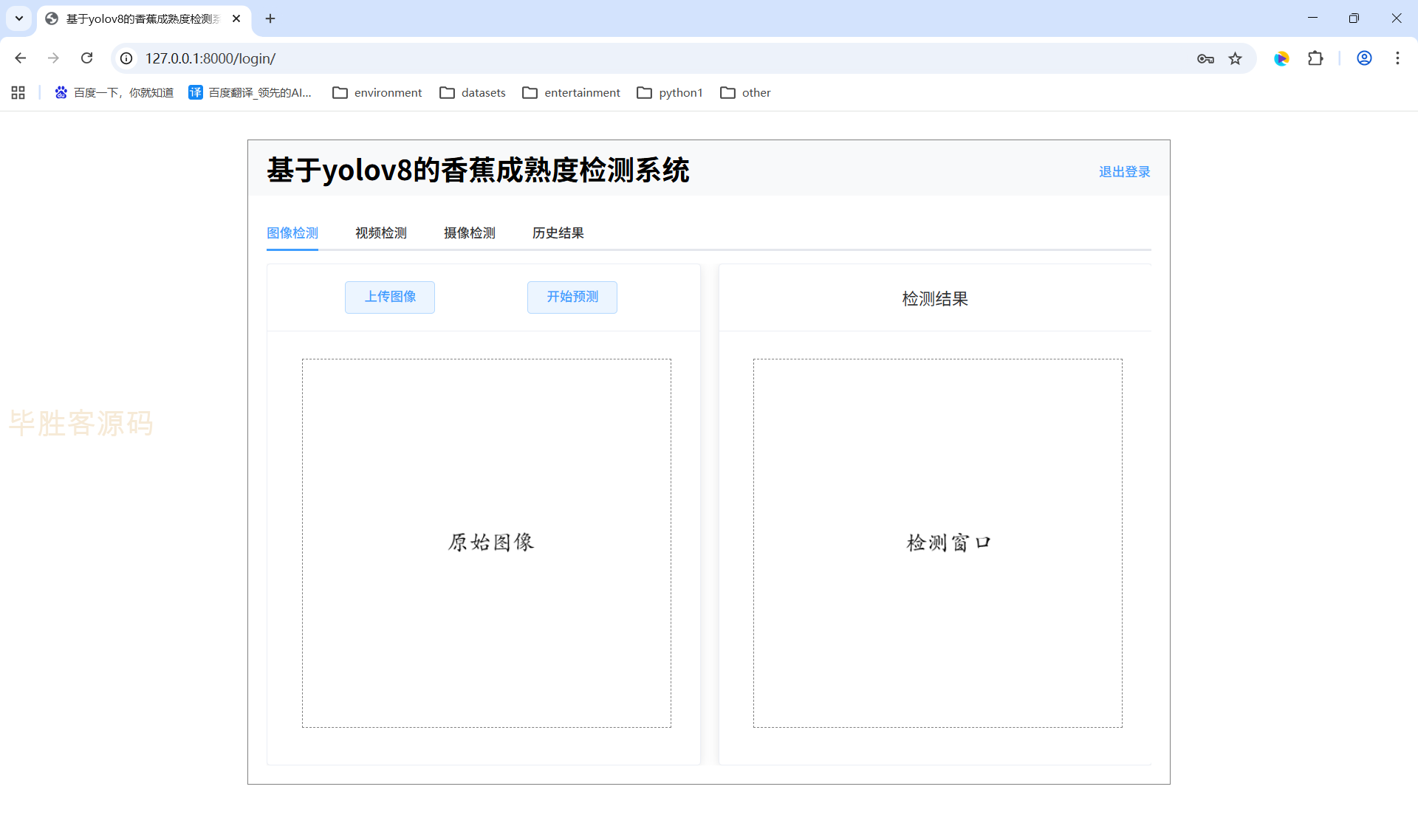Open the extensions puzzle icon

[x=1315, y=58]
